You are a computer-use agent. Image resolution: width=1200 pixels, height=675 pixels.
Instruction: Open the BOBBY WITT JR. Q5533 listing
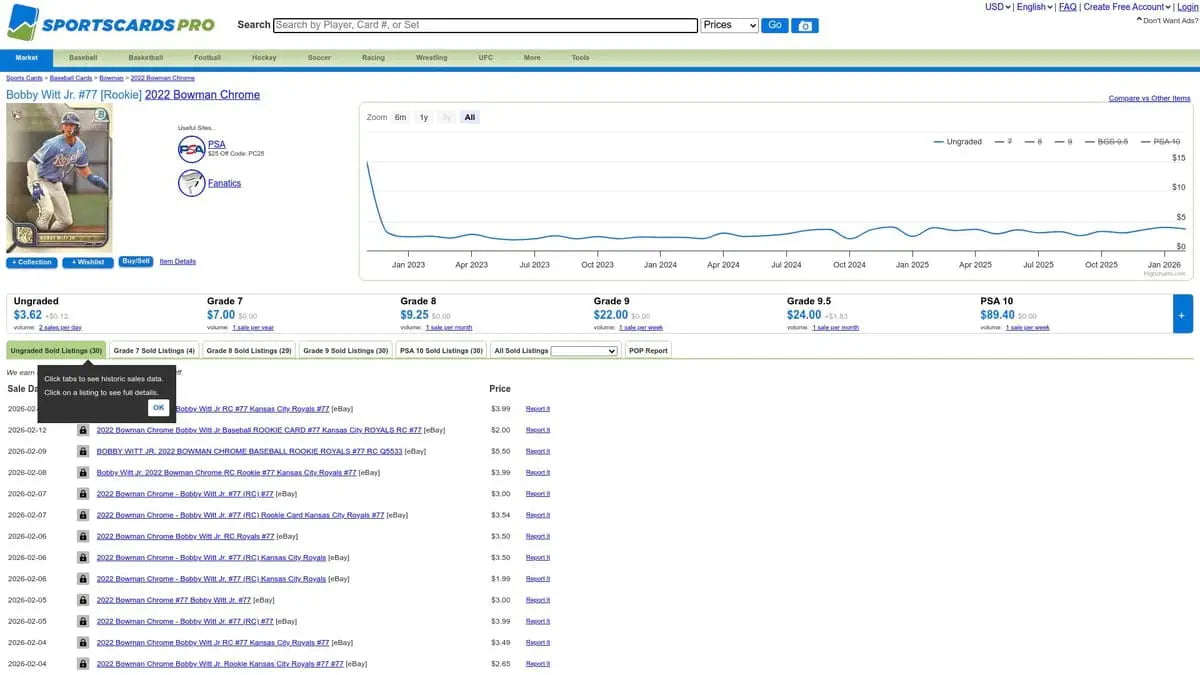point(249,451)
